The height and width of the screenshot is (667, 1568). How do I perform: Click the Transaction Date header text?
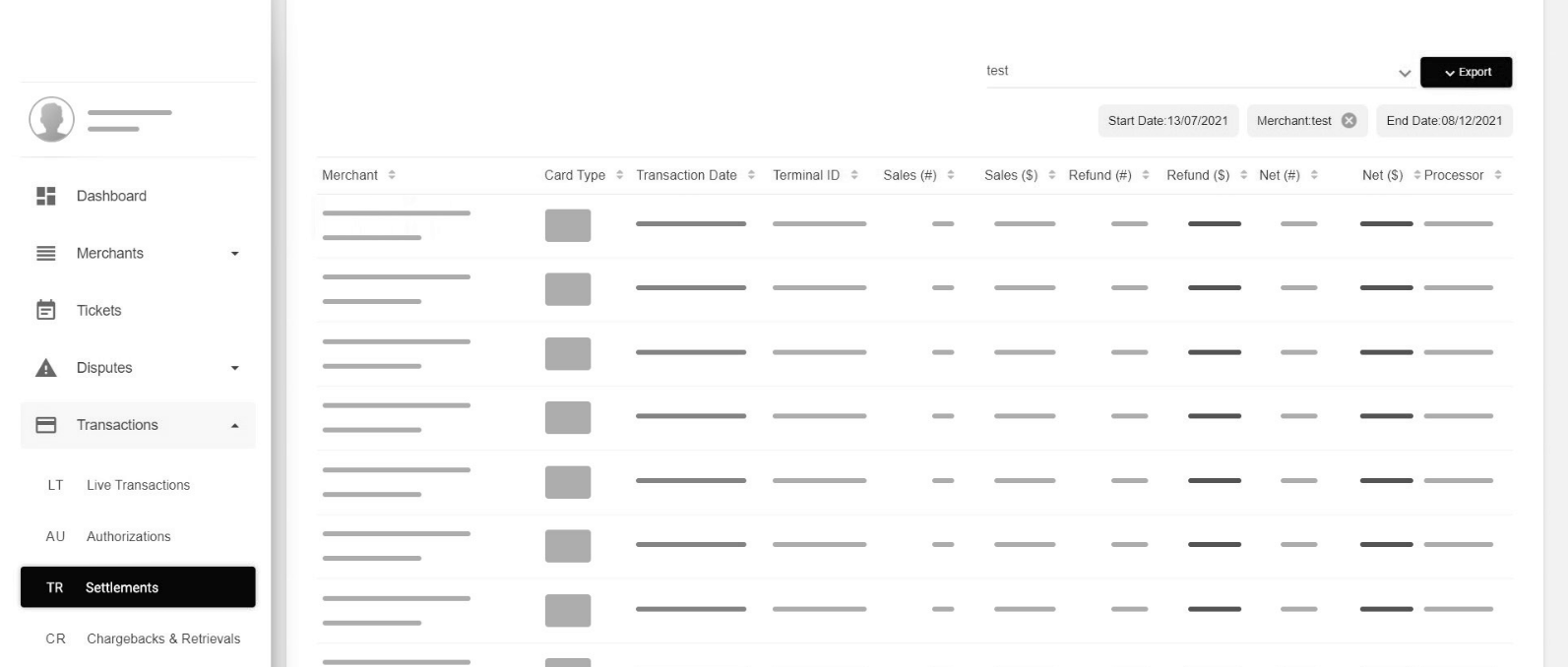click(x=686, y=175)
